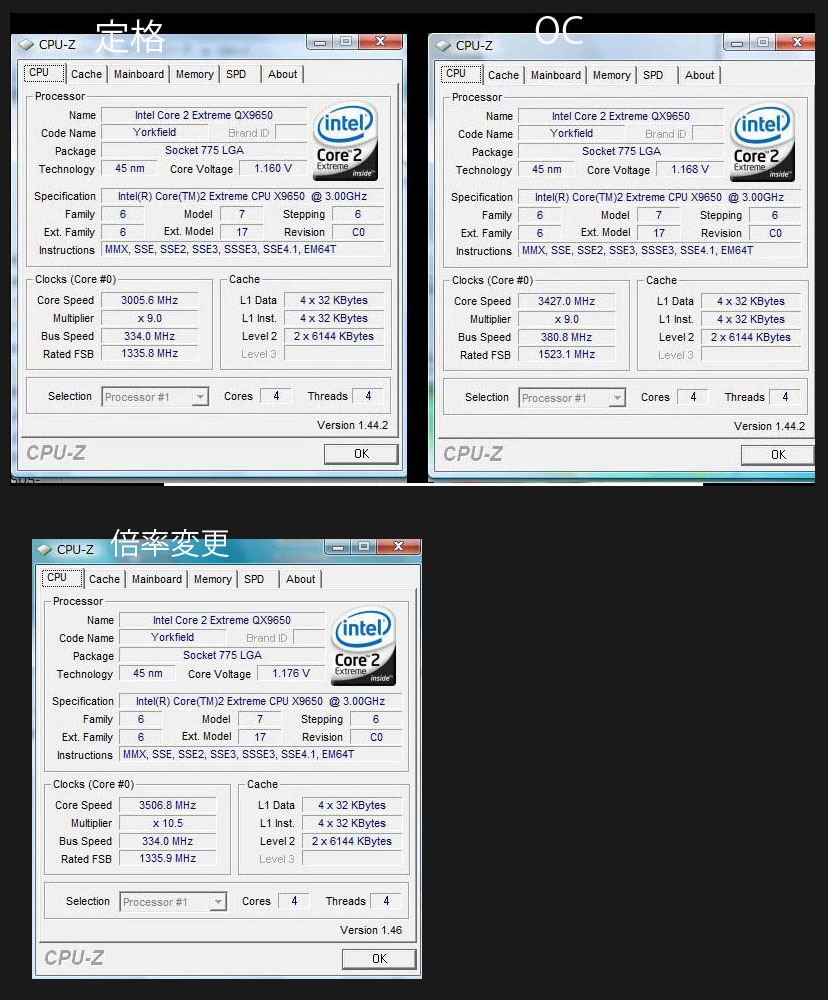Select the CPU tab in the version 1.46 window
The image size is (828, 1000).
click(62, 578)
